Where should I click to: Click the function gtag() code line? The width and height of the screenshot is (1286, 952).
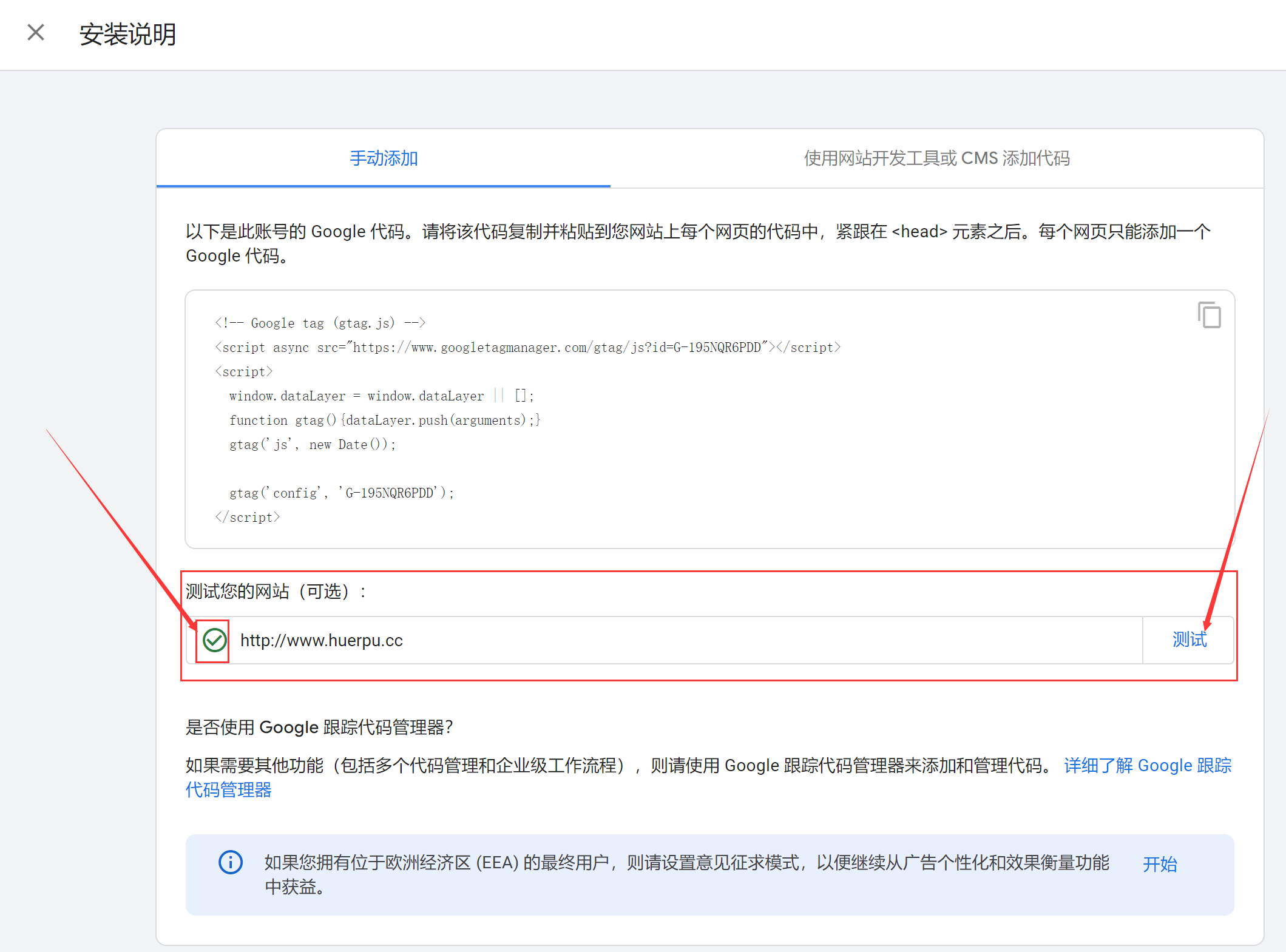384,420
